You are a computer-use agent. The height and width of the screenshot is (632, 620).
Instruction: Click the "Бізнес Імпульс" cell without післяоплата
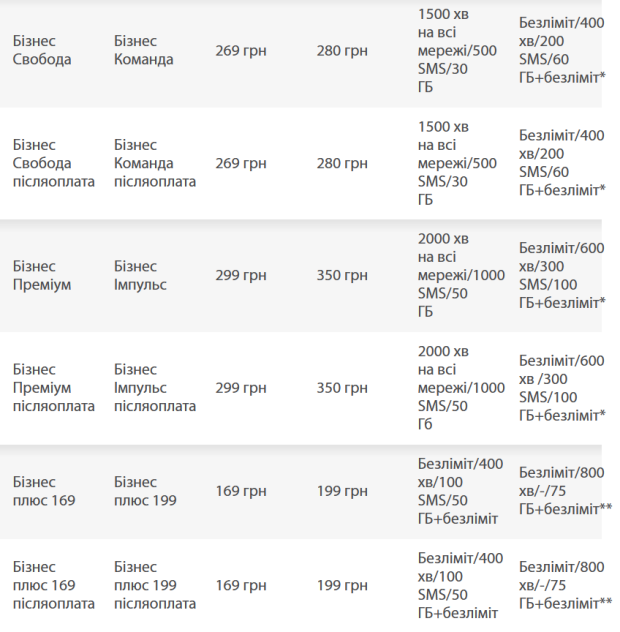pos(141,275)
